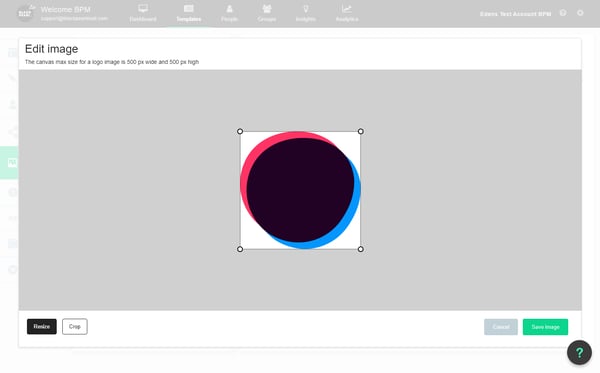Open the Groups tab in top navigation
Viewport: 600px width, 373px height.
pyautogui.click(x=267, y=13)
